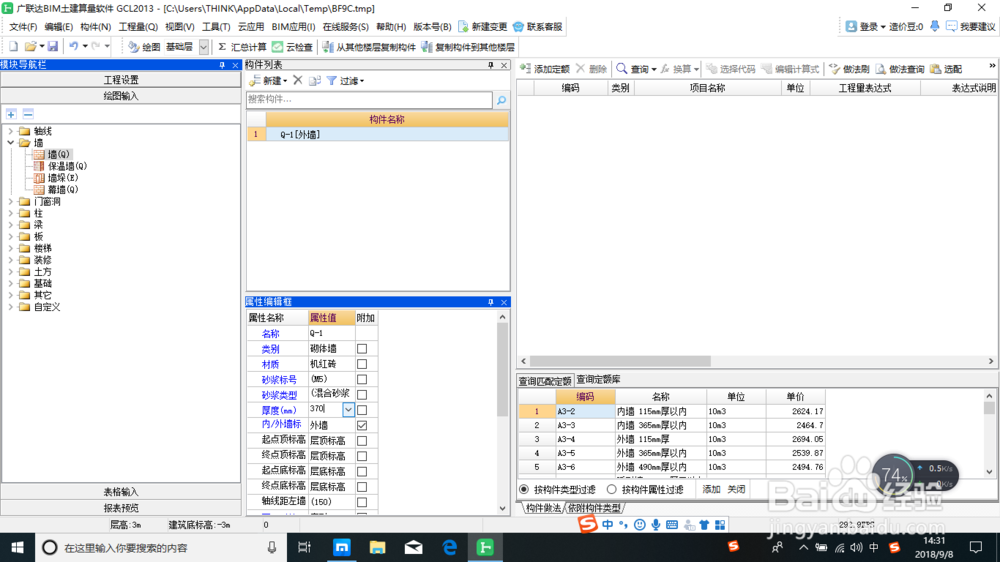Select 按构件类型过滤 radio button
The height and width of the screenshot is (562, 1000).
[x=524, y=489]
